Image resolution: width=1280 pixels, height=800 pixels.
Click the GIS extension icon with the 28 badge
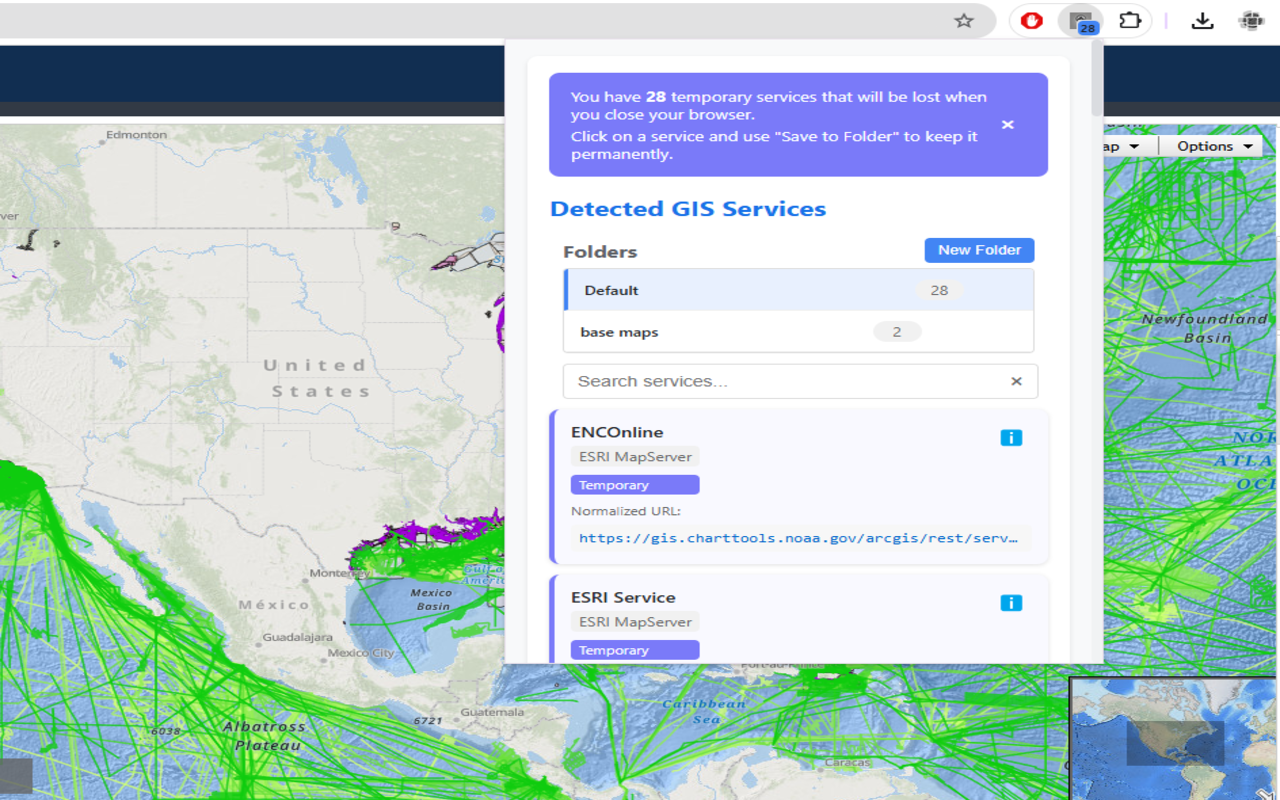click(1081, 21)
